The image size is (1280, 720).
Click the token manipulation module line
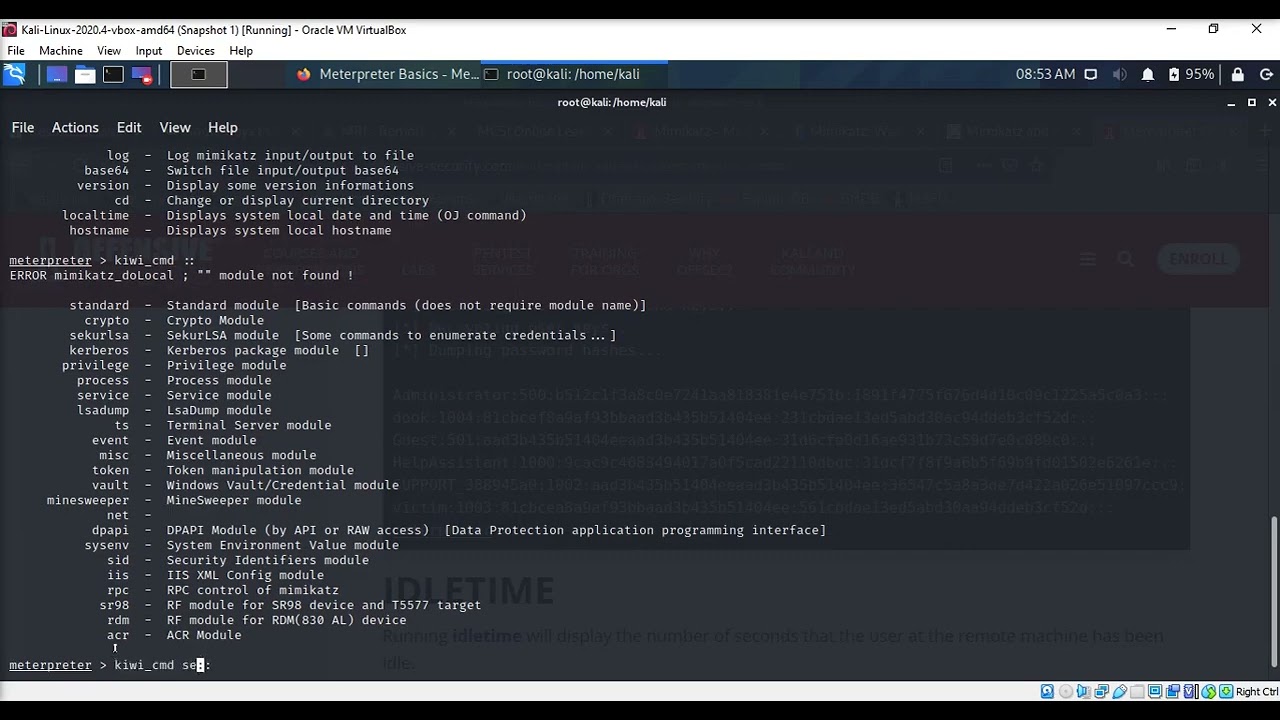[x=223, y=470]
